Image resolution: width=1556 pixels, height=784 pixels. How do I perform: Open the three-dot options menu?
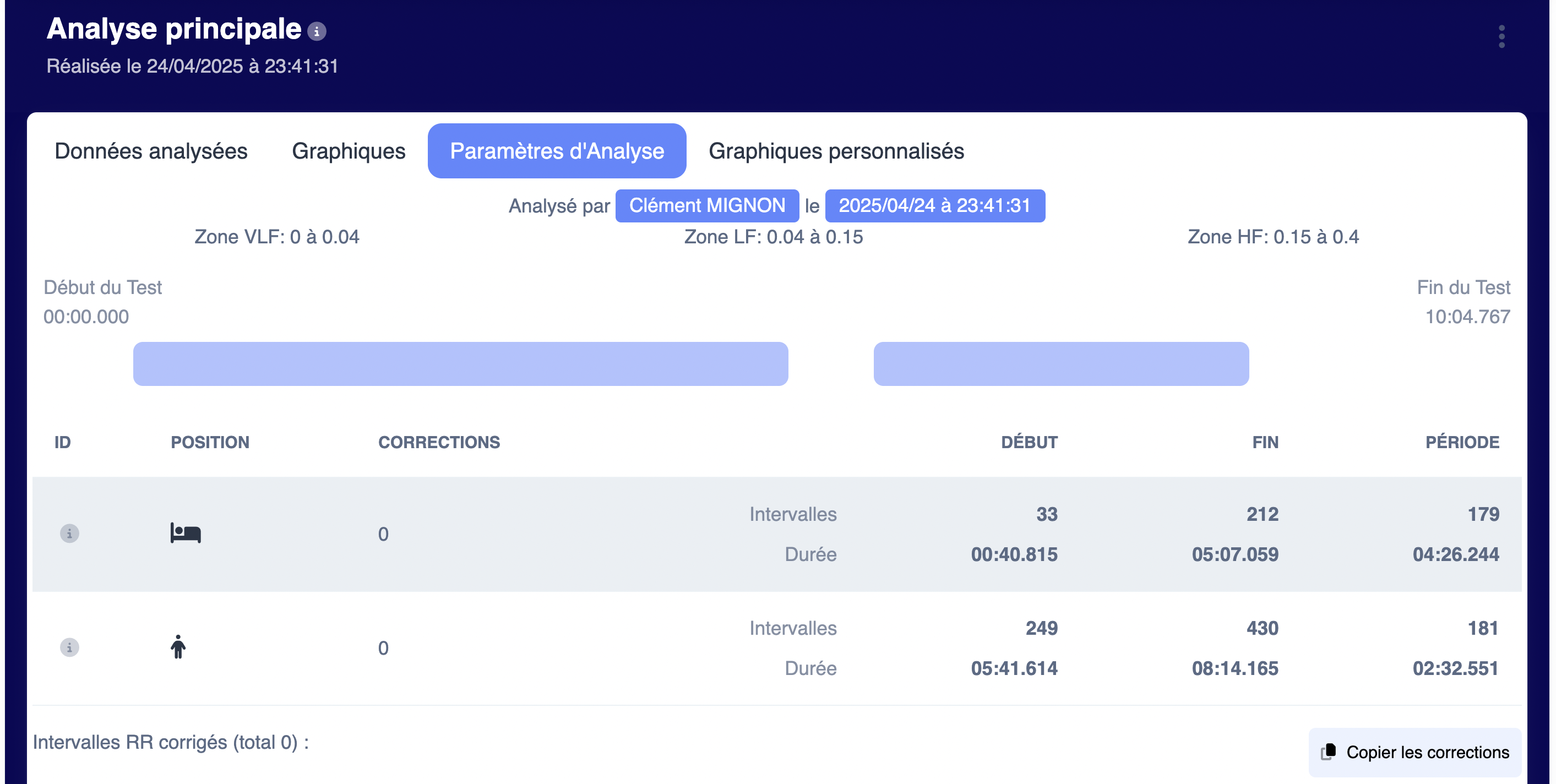click(x=1501, y=36)
